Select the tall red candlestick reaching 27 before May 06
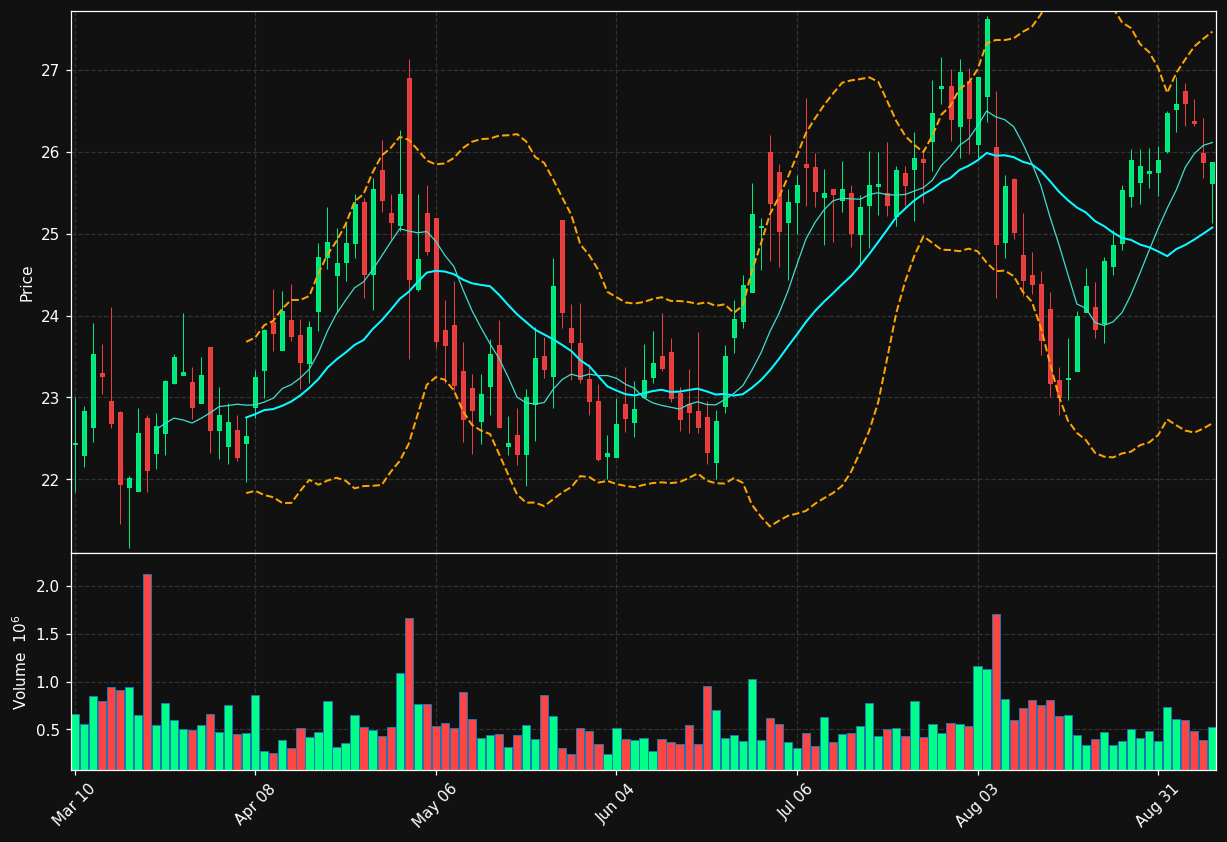This screenshot has height=842, width=1227. pyautogui.click(x=409, y=179)
